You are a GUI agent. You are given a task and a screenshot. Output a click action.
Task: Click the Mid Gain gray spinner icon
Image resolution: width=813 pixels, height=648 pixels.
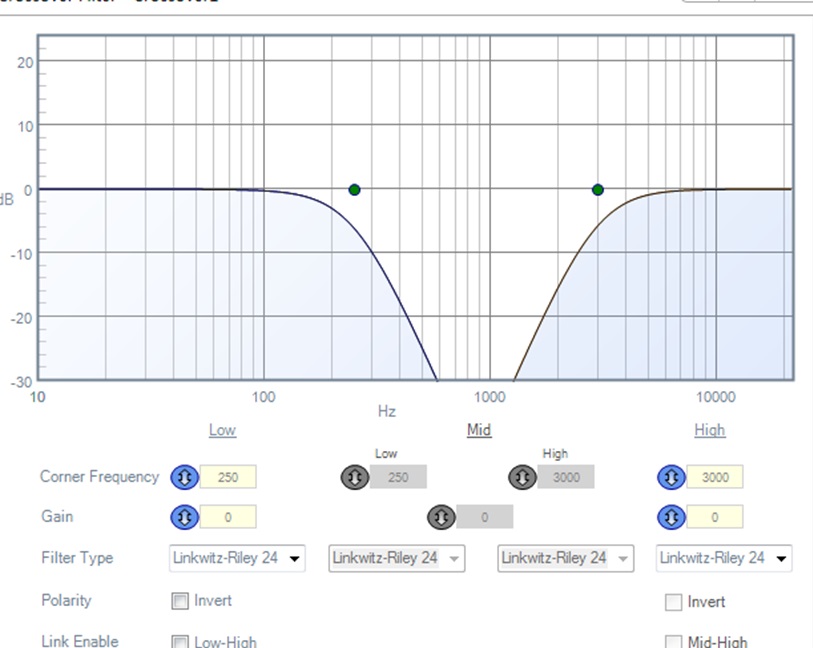441,517
